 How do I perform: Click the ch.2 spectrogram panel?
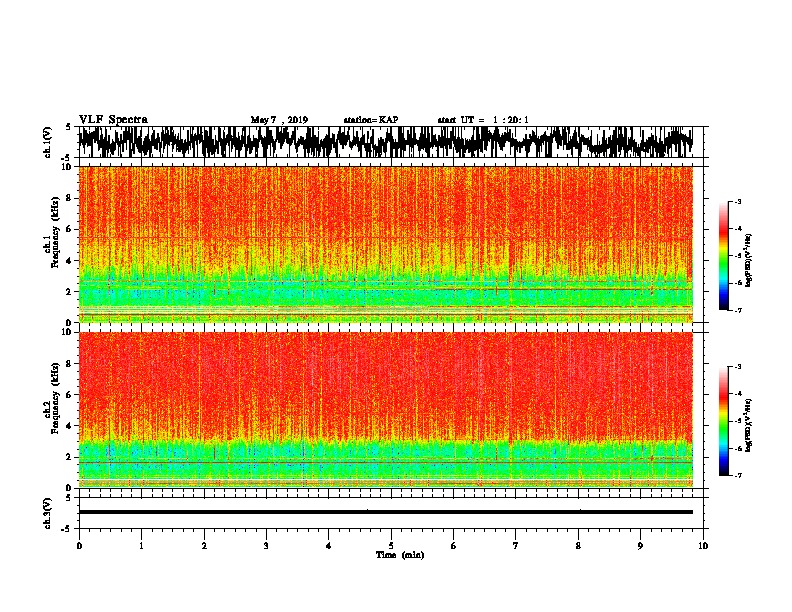click(385, 410)
